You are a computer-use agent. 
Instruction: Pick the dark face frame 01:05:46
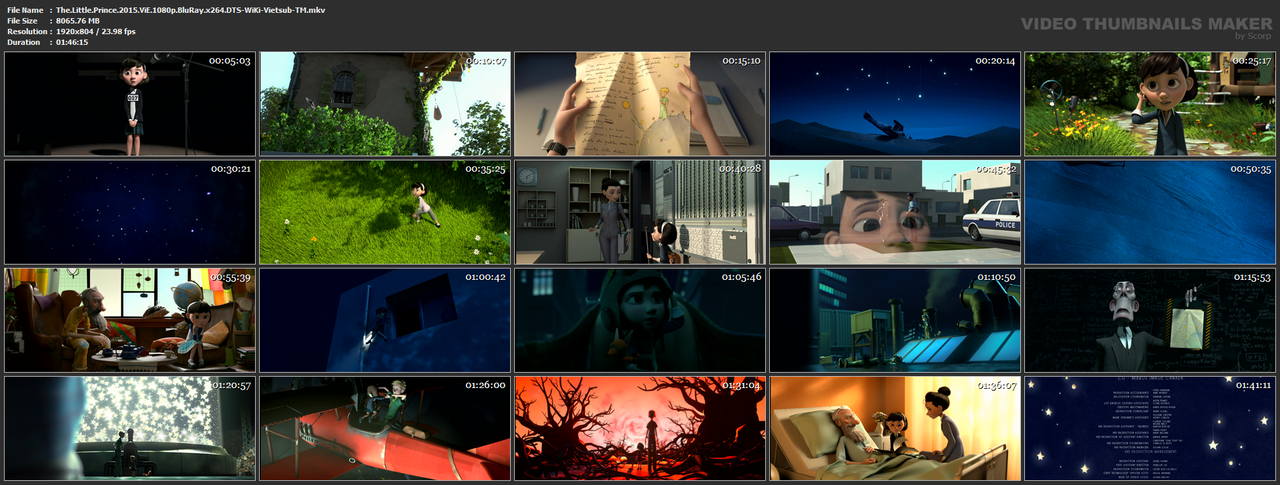pyautogui.click(x=640, y=320)
